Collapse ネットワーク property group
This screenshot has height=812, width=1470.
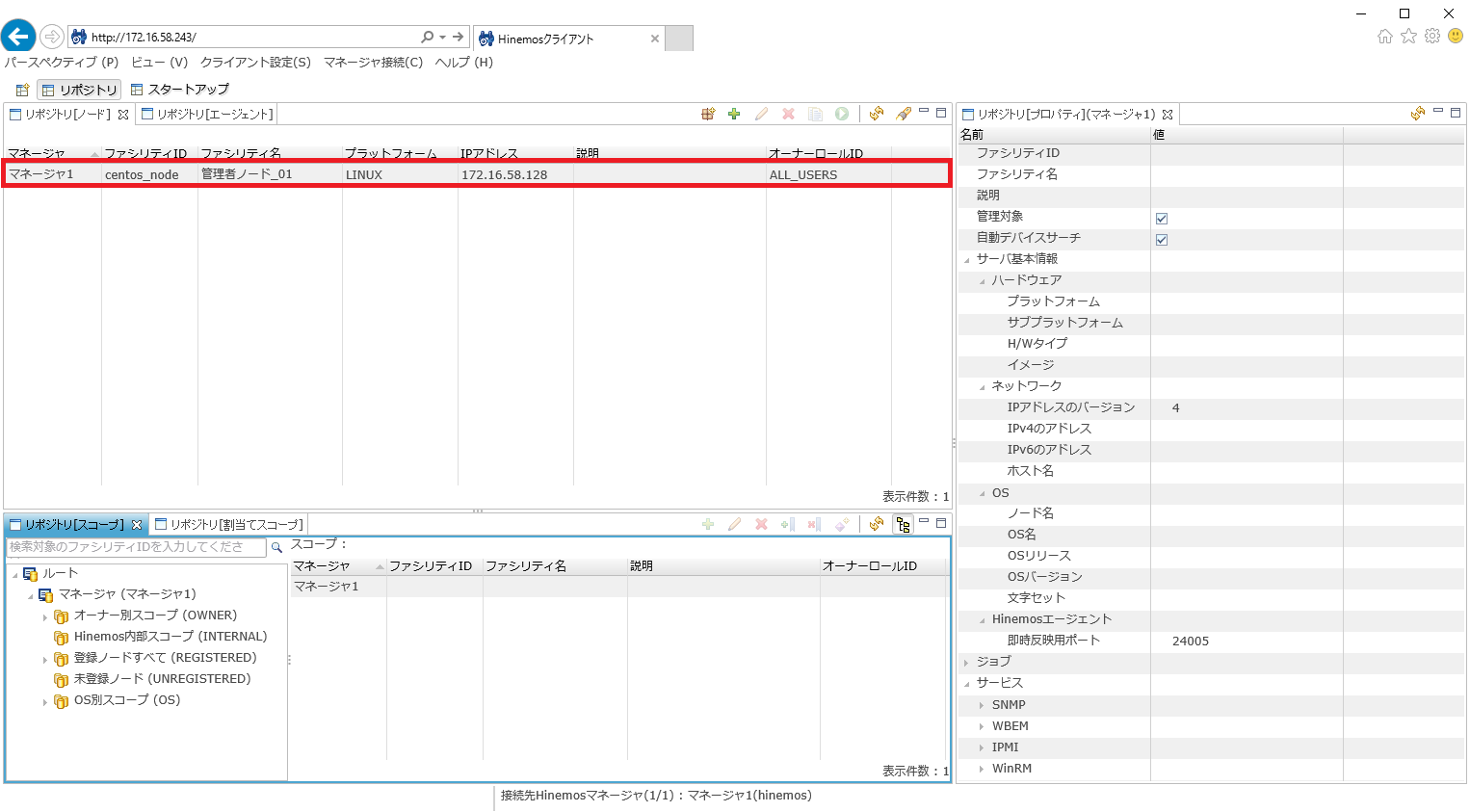[983, 387]
